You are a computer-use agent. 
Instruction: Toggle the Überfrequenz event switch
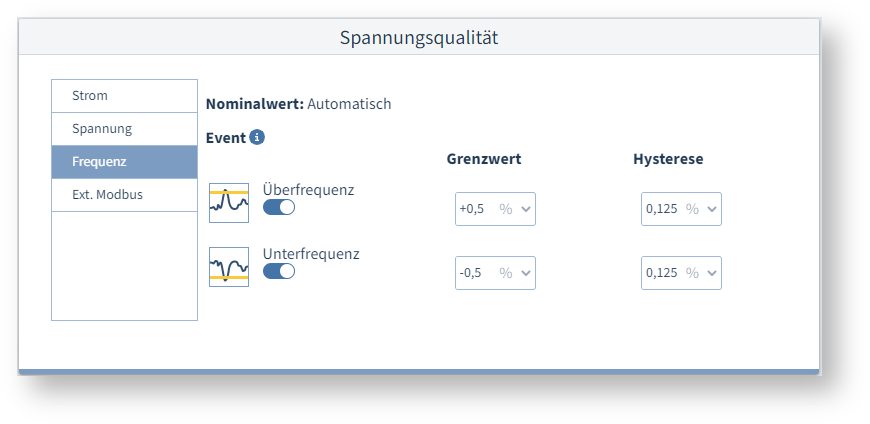279,207
